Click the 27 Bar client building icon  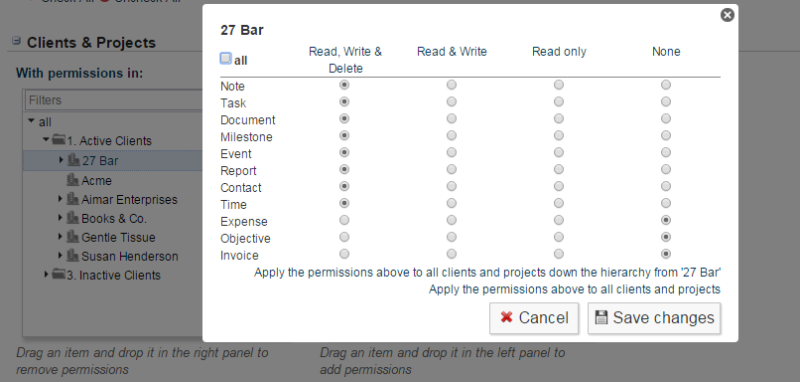coord(74,160)
